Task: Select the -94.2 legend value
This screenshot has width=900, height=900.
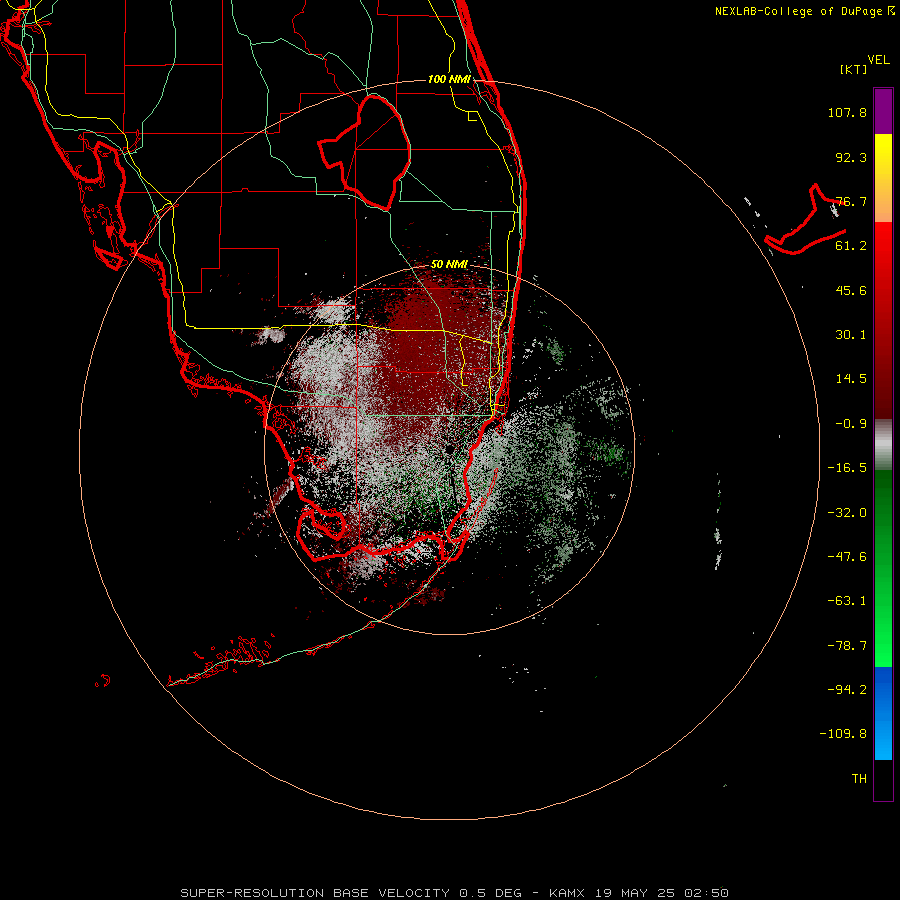Action: (x=847, y=689)
